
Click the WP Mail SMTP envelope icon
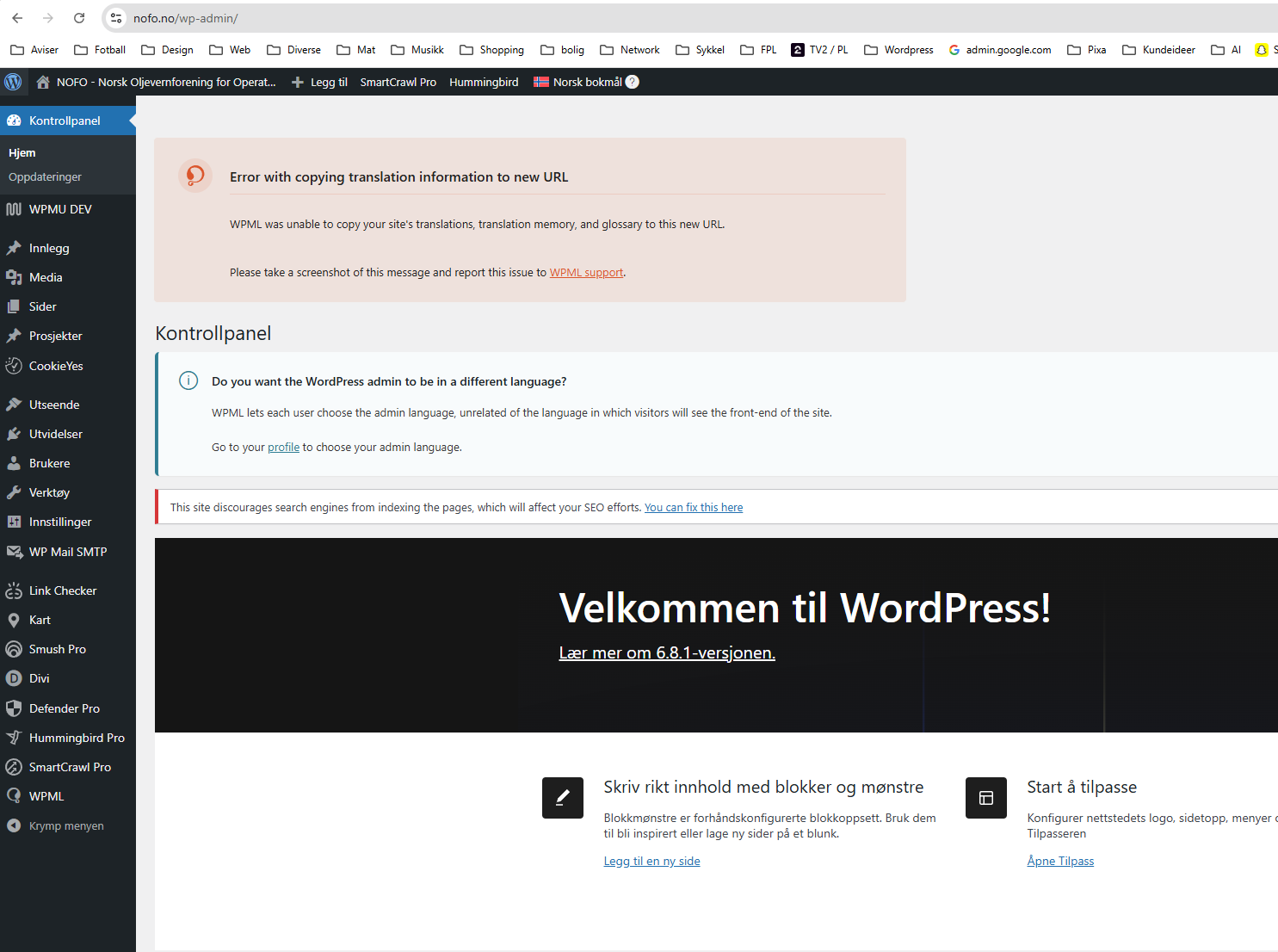pos(14,552)
